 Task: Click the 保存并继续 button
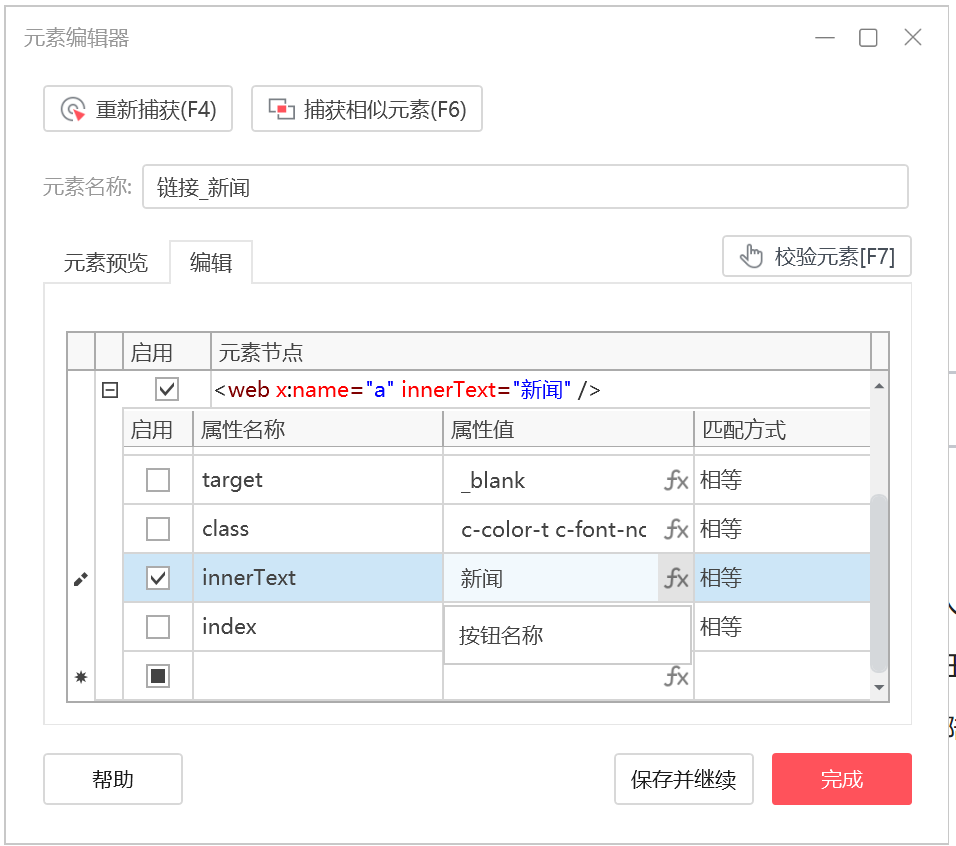click(x=683, y=779)
